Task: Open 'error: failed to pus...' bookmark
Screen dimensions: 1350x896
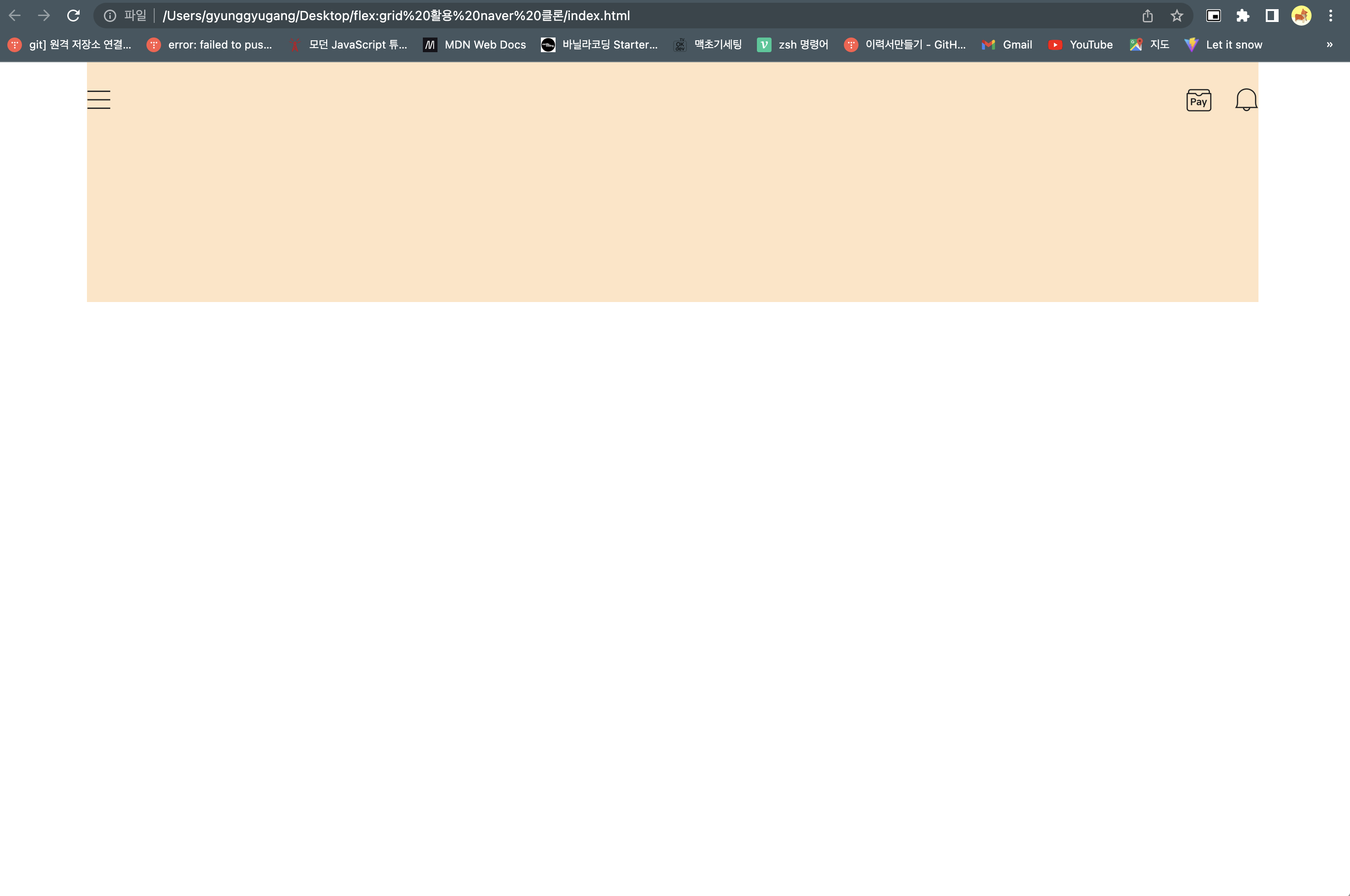Action: (210, 44)
